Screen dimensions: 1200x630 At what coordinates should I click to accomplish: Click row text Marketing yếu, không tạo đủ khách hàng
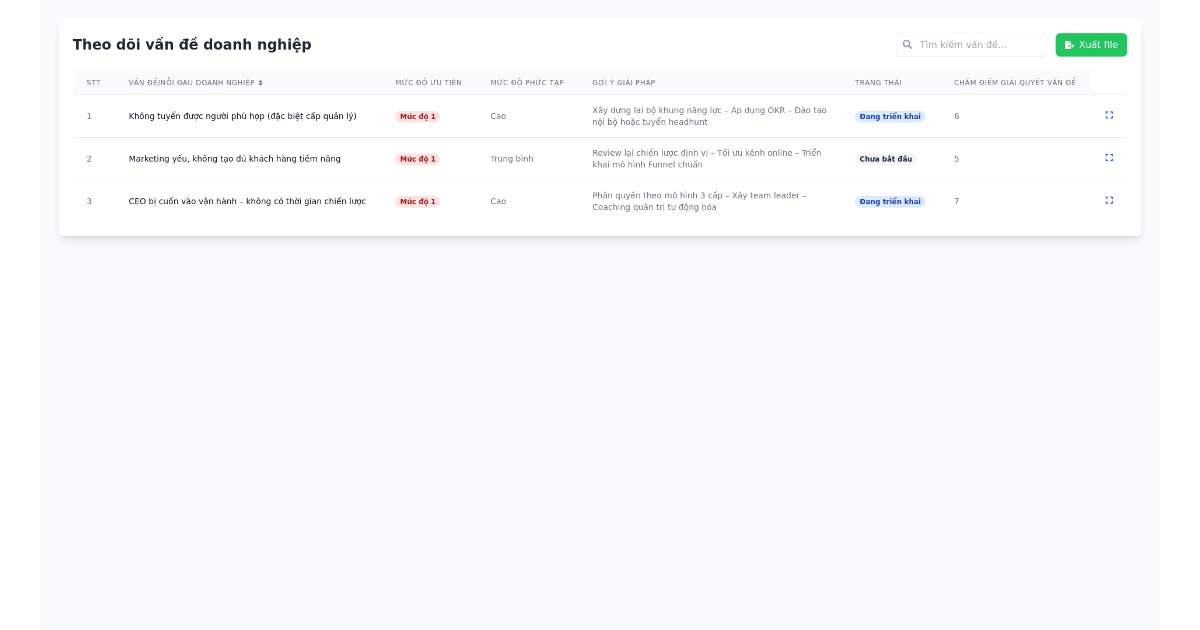click(x=234, y=158)
